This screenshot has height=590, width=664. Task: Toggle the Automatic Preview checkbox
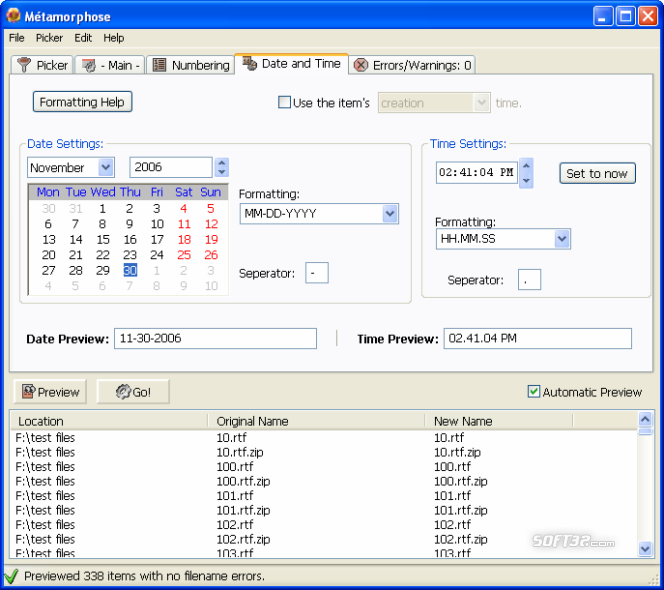tap(534, 391)
